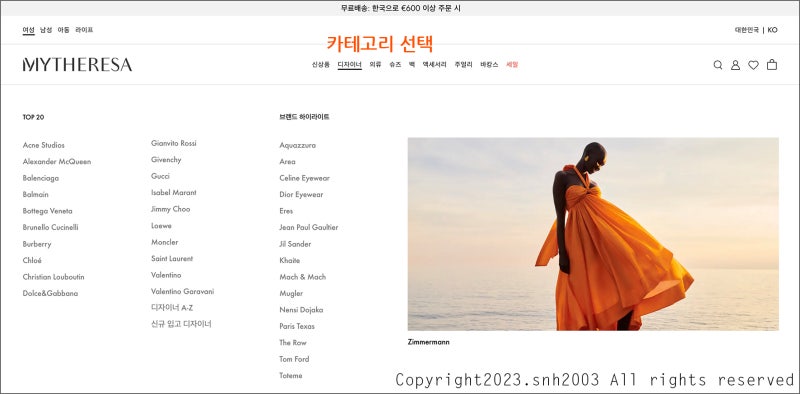
Task: Open the 디자이너 menu
Action: click(x=349, y=65)
